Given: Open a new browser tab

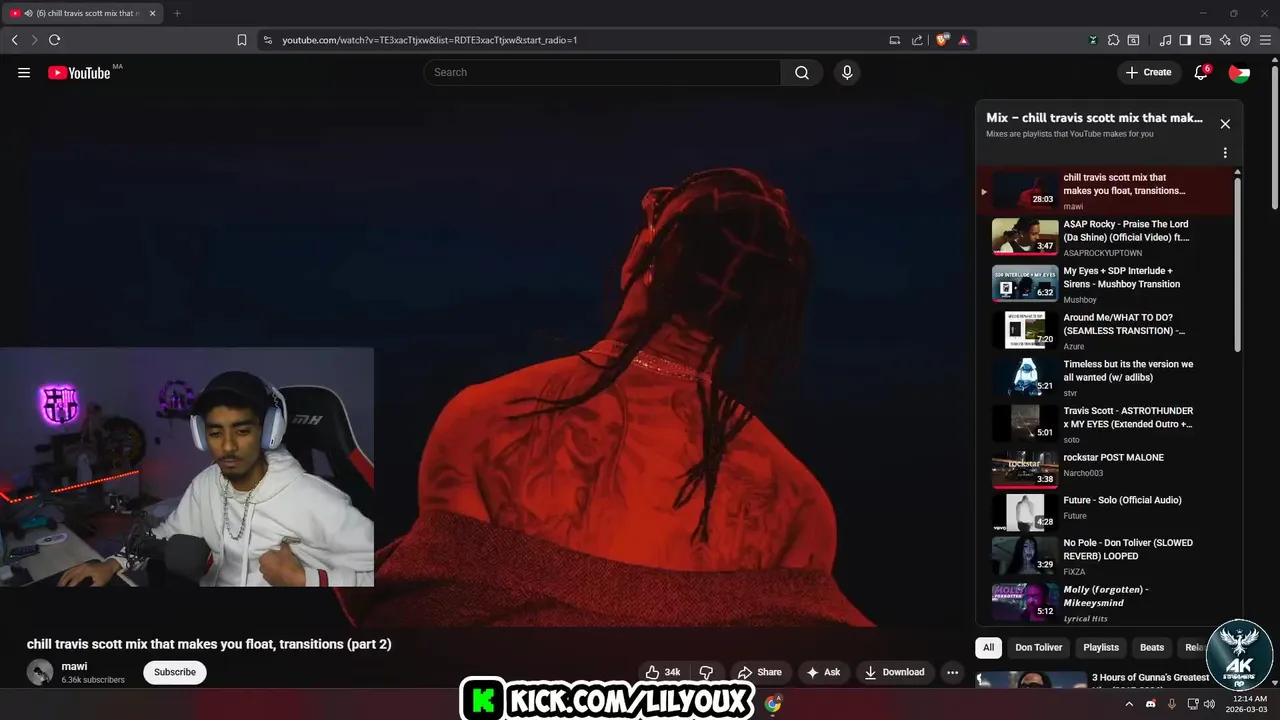Looking at the screenshot, I should (177, 13).
